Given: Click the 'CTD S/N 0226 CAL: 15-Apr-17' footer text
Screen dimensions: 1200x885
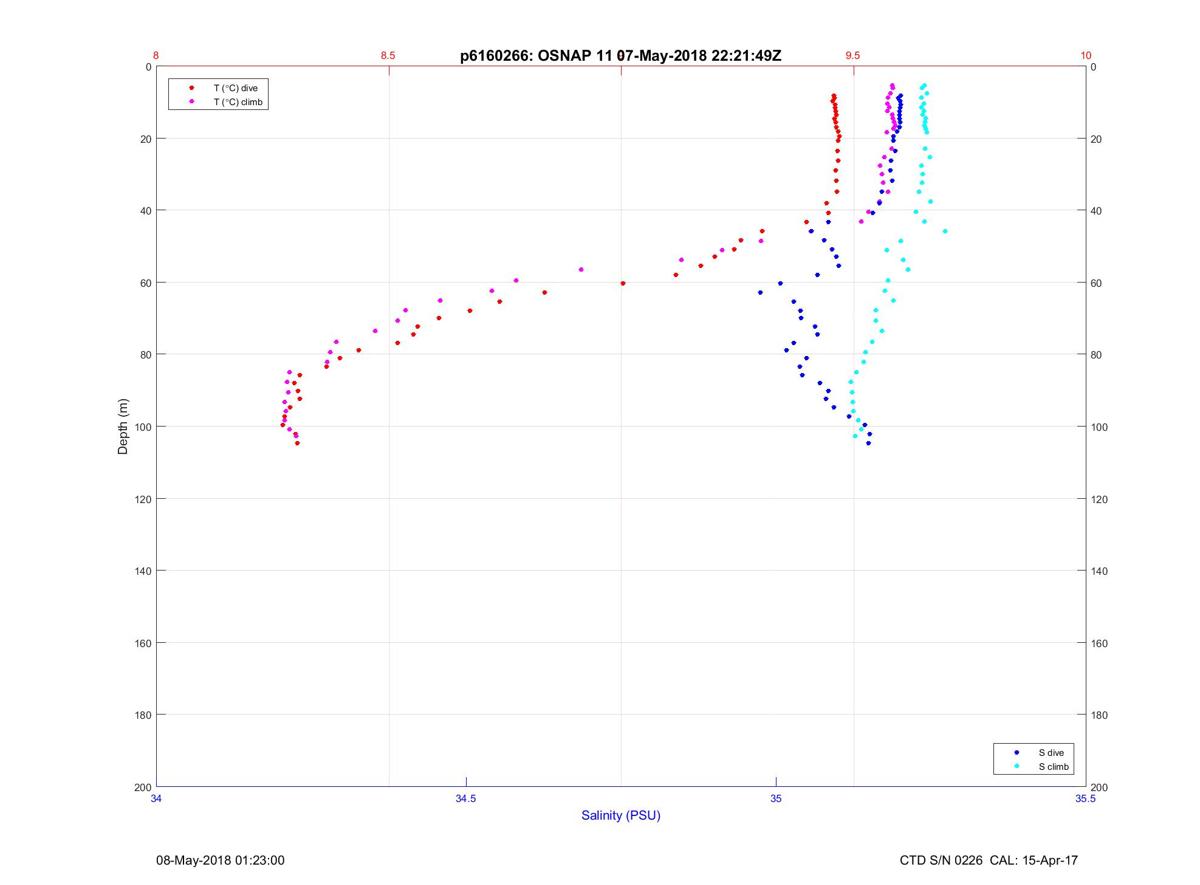Looking at the screenshot, I should click(x=989, y=860).
